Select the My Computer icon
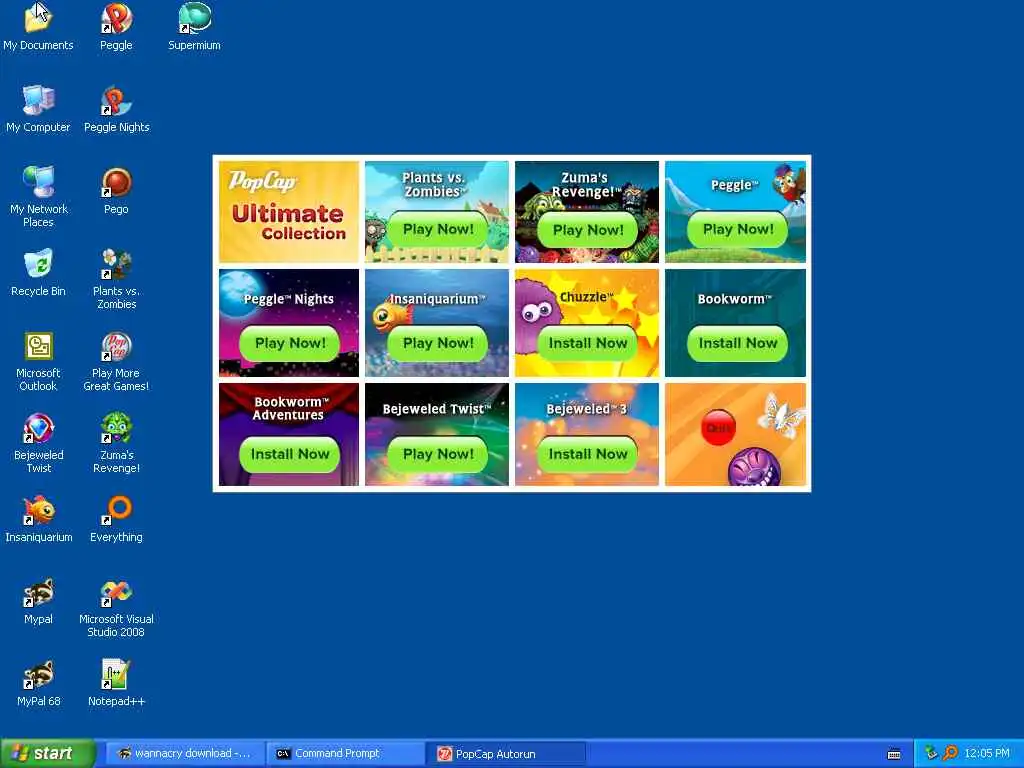Viewport: 1024px width, 768px height. point(39,109)
